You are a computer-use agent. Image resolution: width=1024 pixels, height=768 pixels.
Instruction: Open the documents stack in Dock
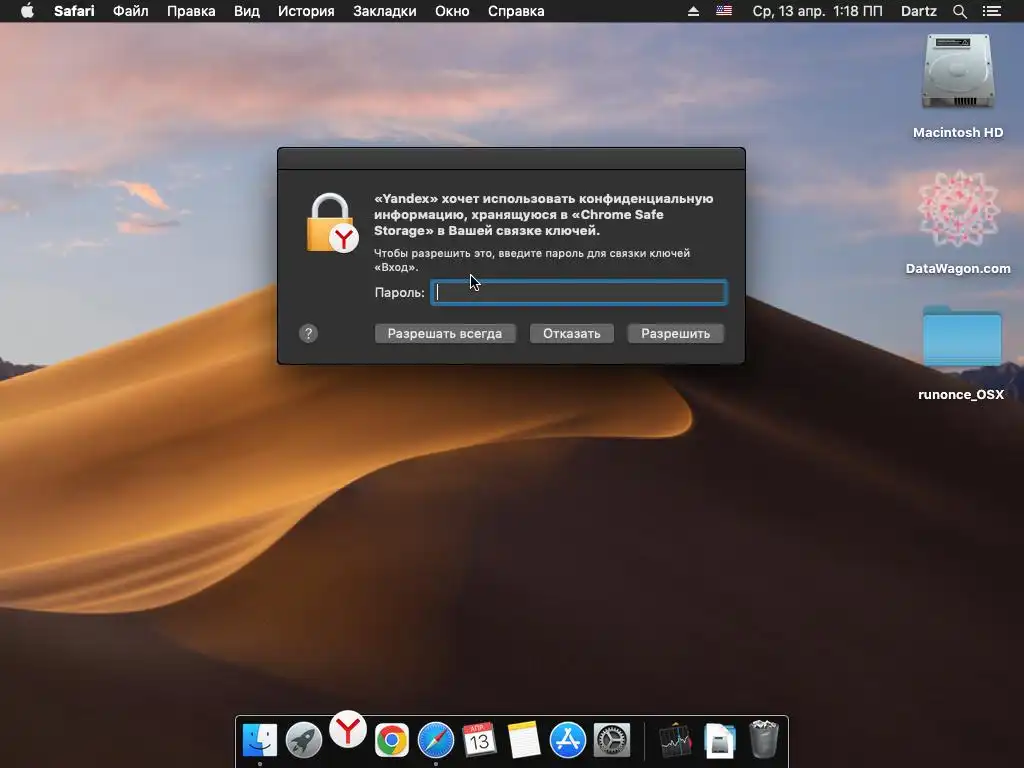(720, 741)
